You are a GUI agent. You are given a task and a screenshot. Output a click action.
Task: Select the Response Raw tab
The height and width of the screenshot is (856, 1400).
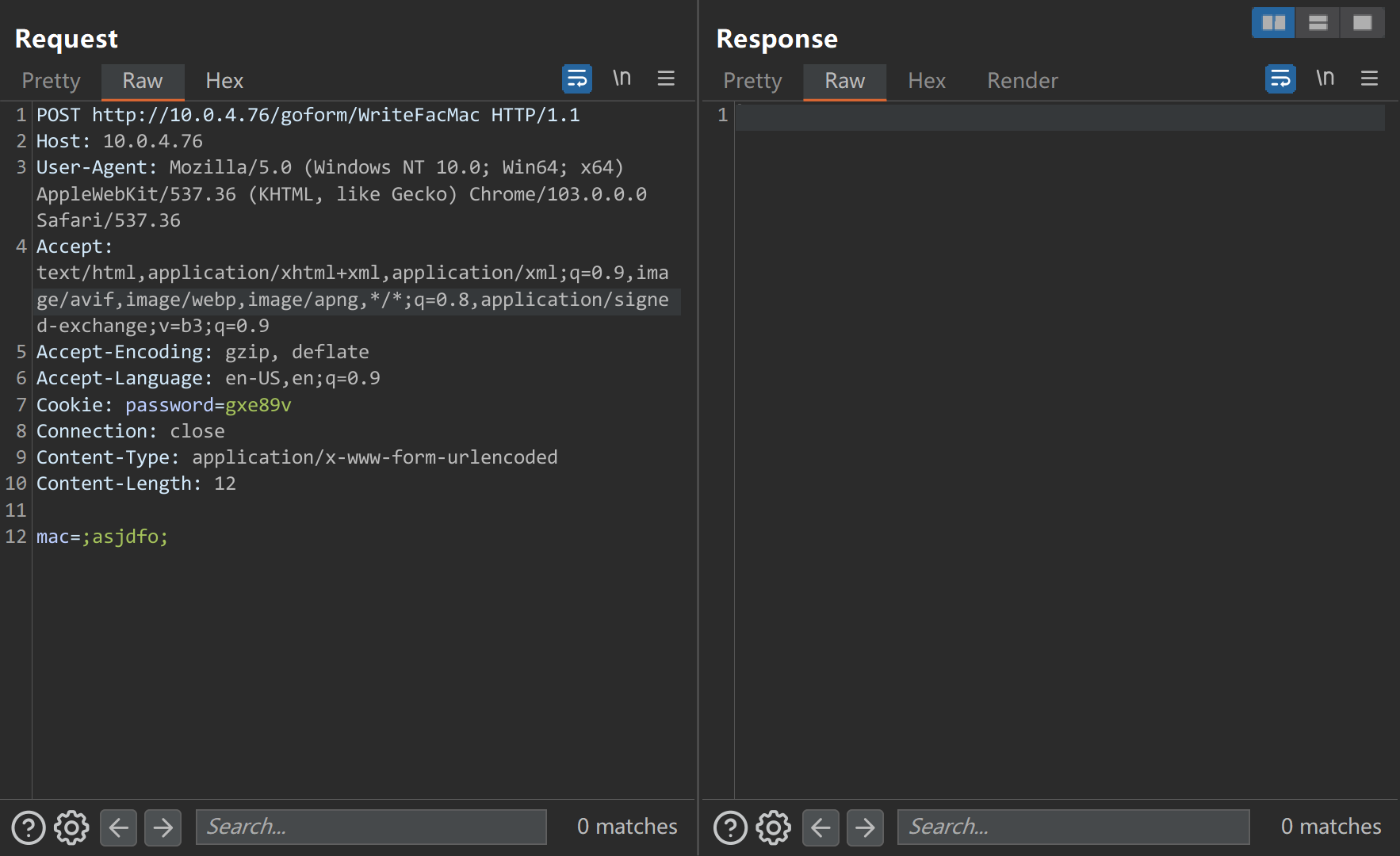[x=845, y=81]
